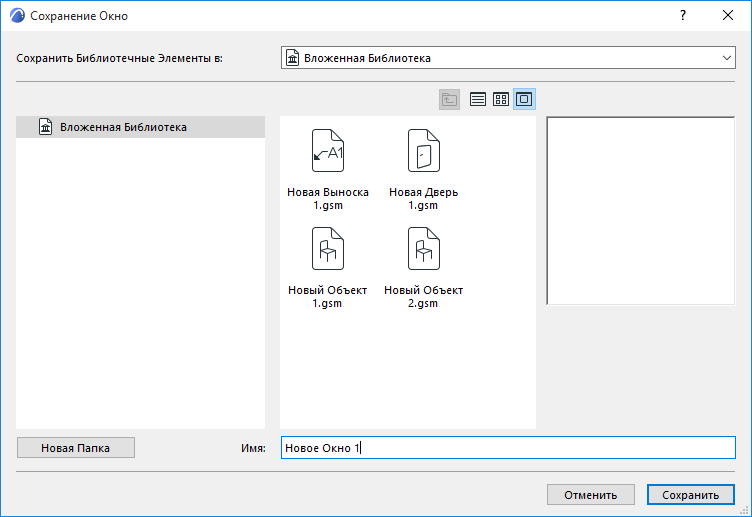
Task: Click the go up one folder icon
Action: pos(449,99)
